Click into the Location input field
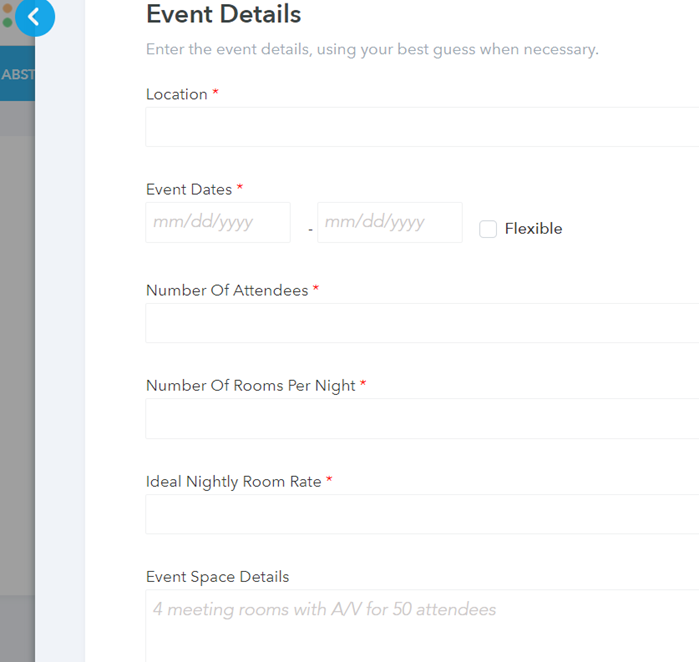 (422, 127)
